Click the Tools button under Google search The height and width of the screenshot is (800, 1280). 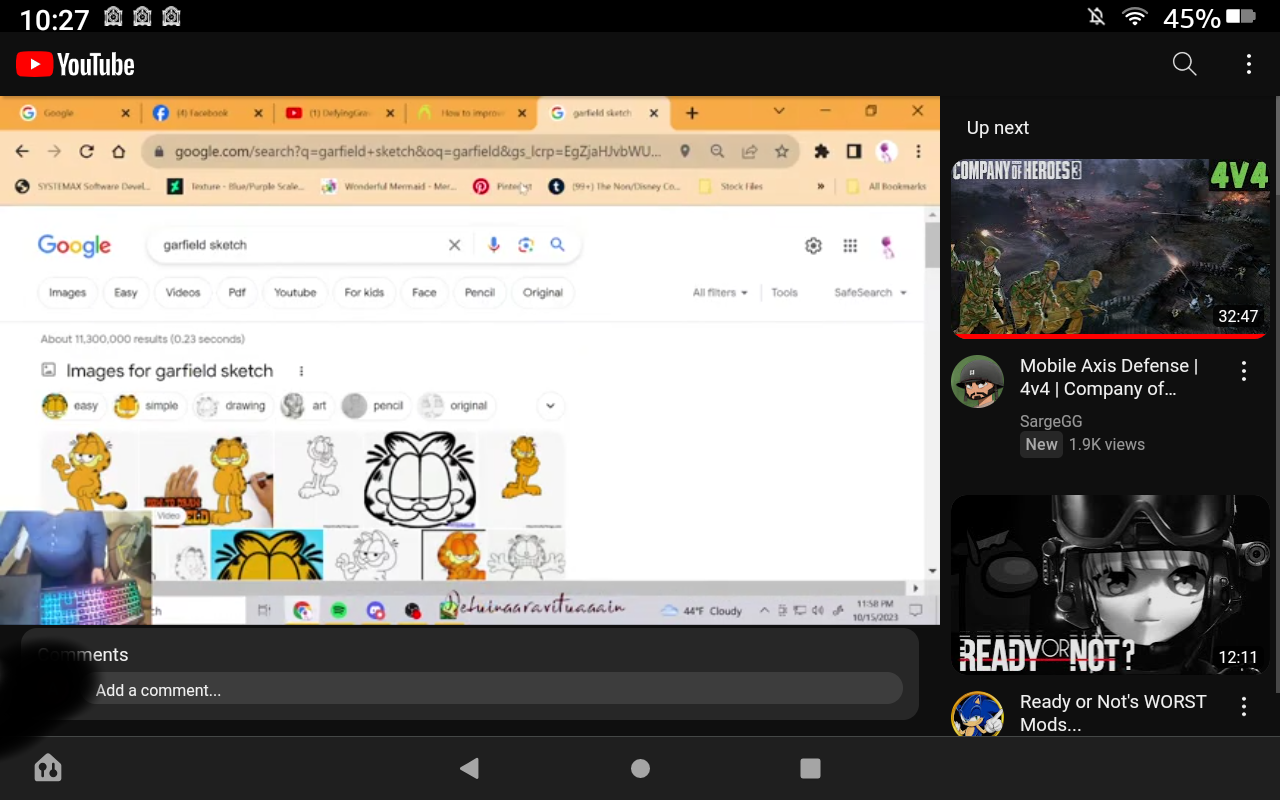tap(784, 293)
